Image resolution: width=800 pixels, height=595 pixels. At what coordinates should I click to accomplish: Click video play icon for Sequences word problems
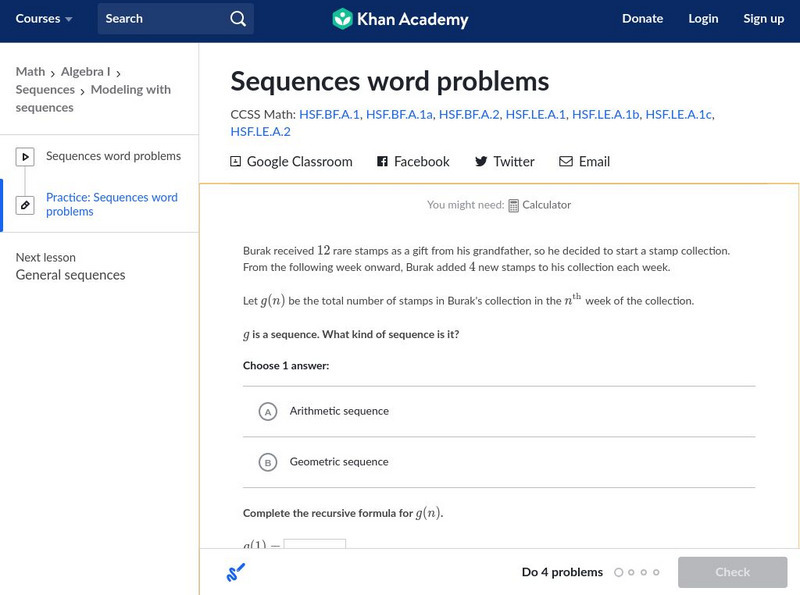(x=25, y=157)
